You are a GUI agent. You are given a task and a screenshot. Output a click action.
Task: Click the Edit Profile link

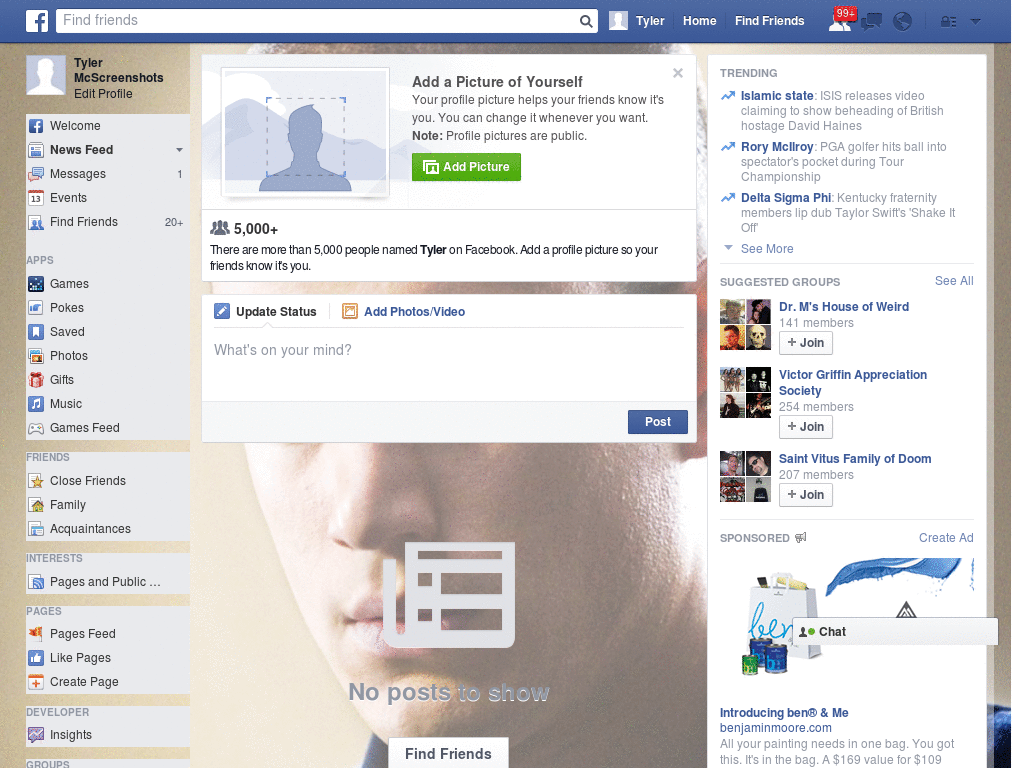pyautogui.click(x=103, y=93)
